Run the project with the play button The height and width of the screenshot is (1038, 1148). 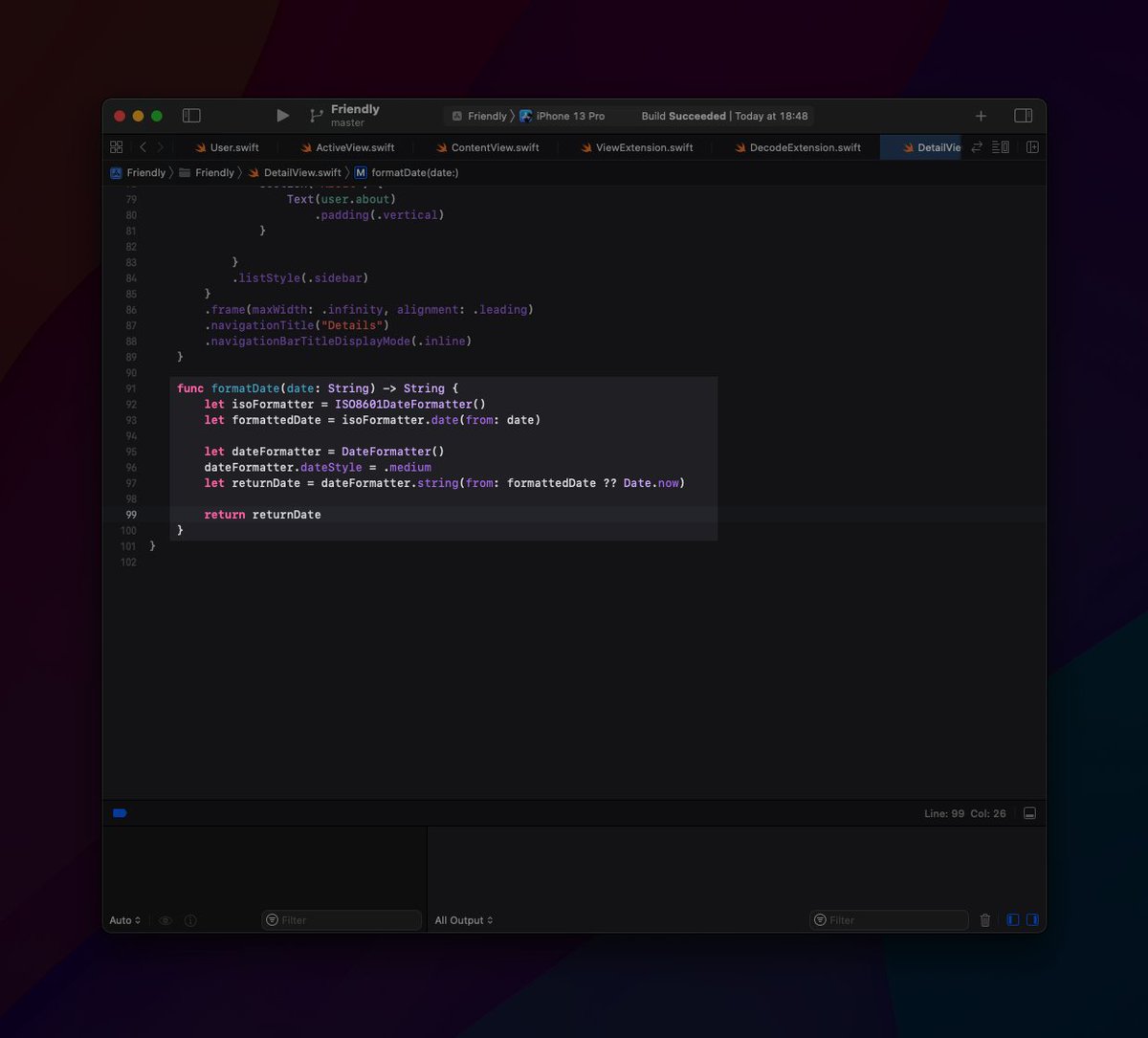coord(282,116)
